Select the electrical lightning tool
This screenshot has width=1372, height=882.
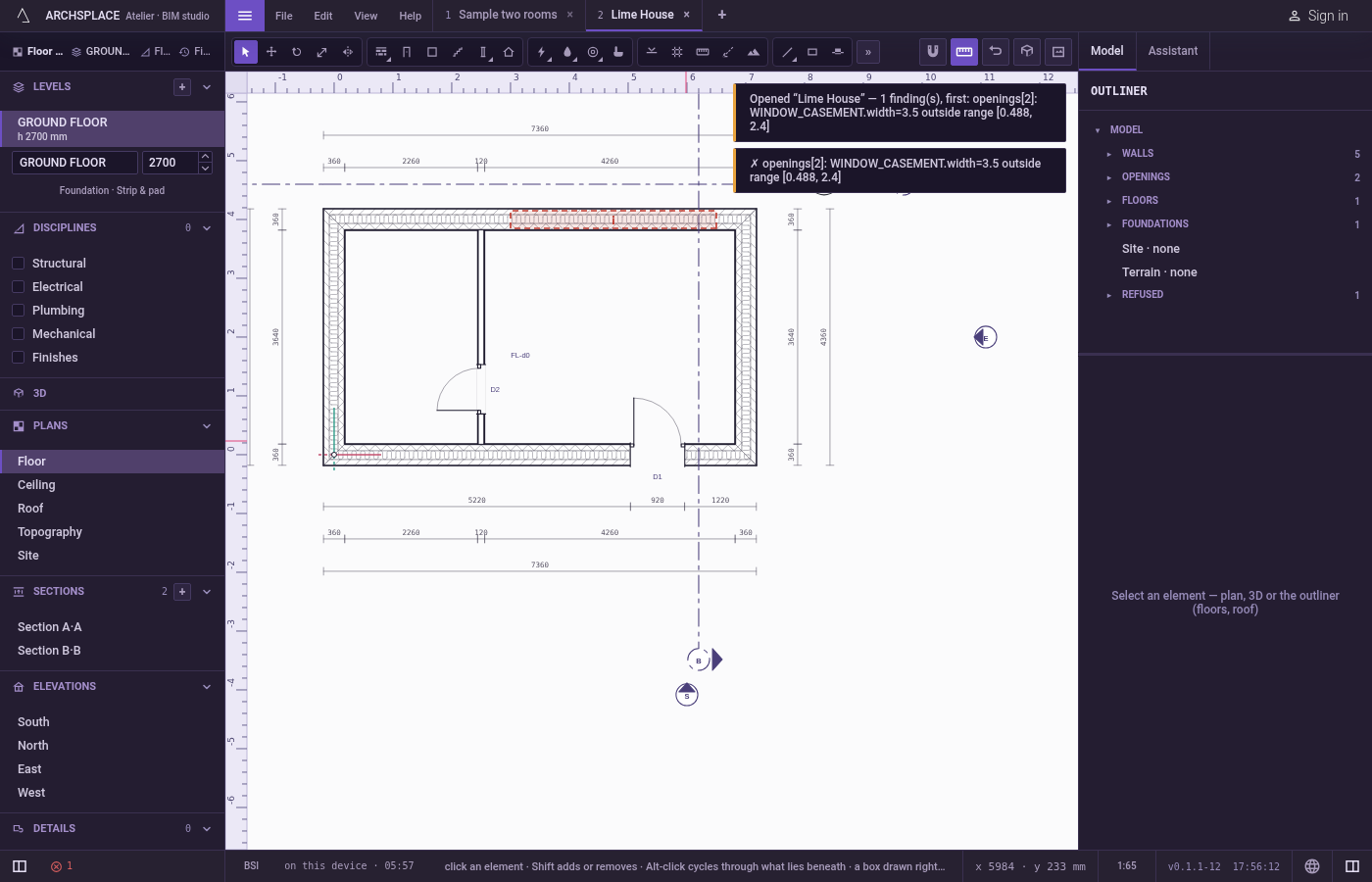(x=542, y=52)
